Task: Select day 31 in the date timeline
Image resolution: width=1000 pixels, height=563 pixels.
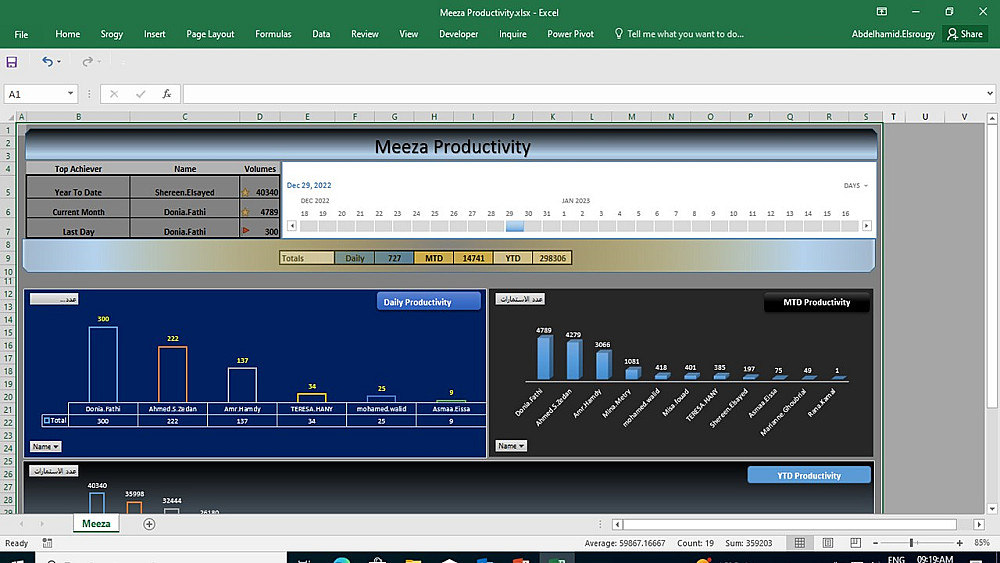Action: tap(552, 226)
